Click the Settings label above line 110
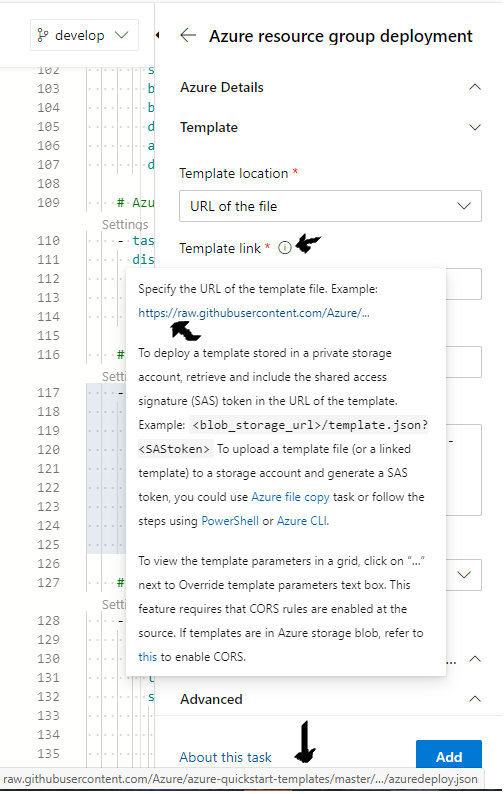This screenshot has height=794, width=504. (125, 224)
